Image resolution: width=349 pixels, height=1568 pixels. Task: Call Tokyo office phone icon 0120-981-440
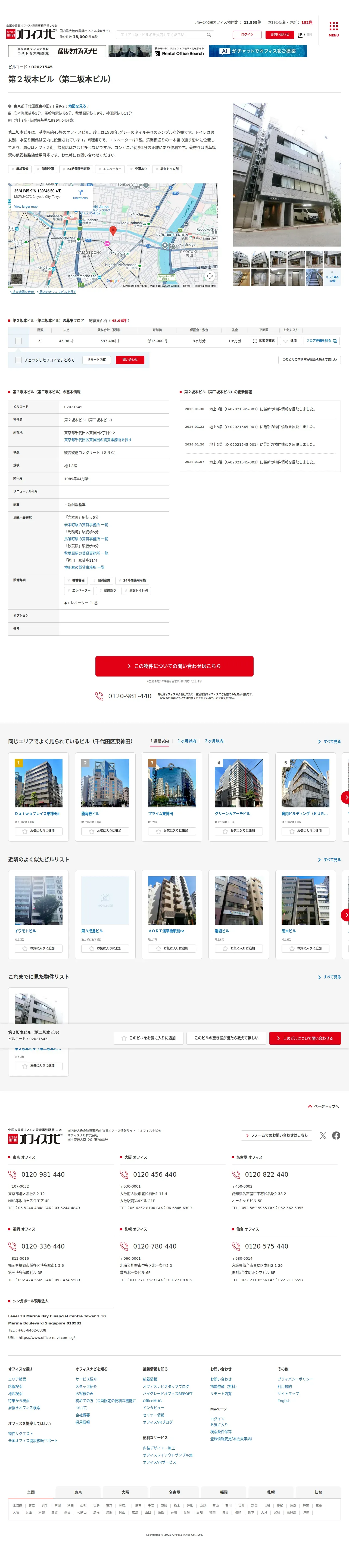[12, 1175]
